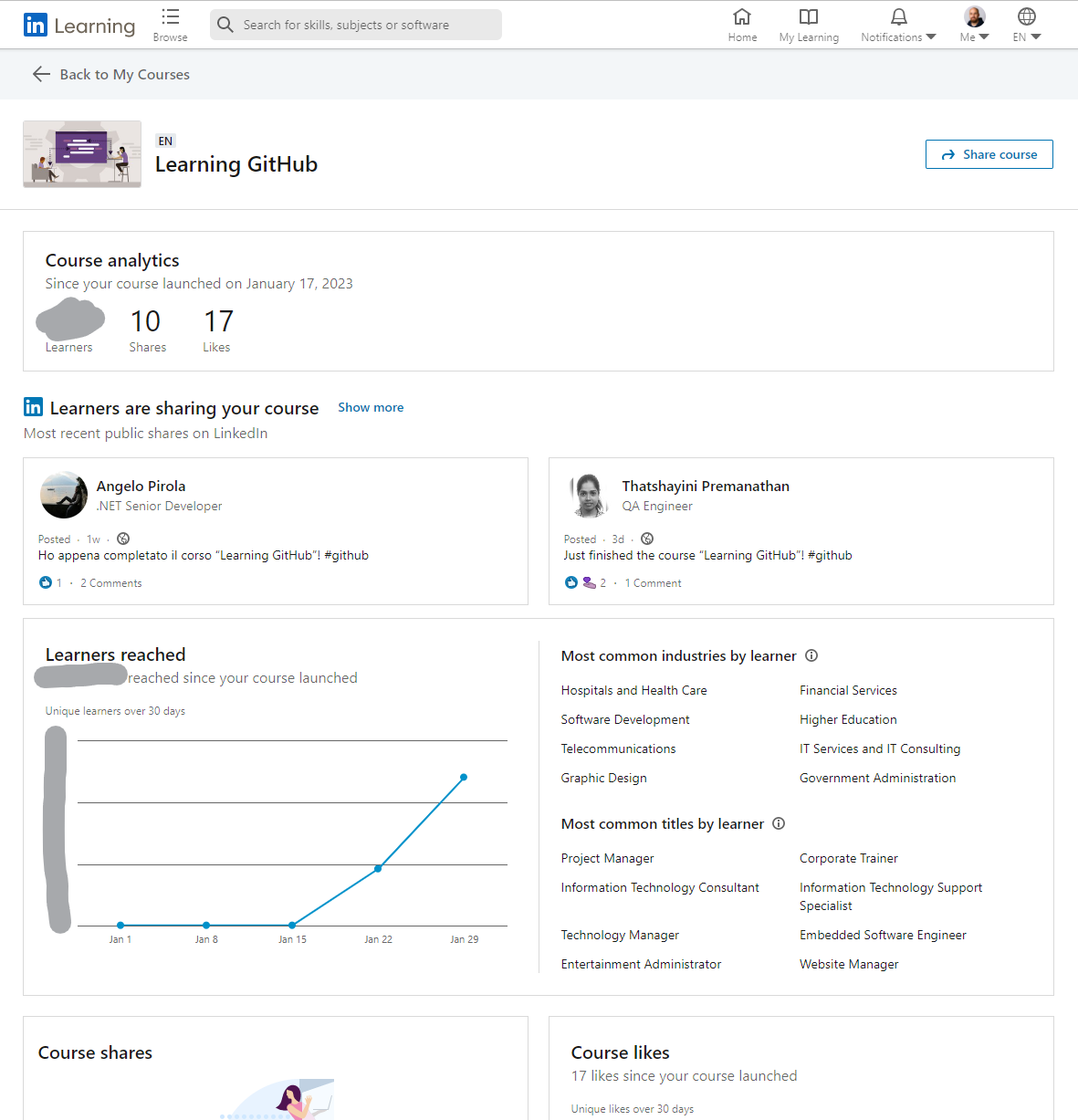The height and width of the screenshot is (1120, 1078).
Task: Click the Notifications bell icon
Action: [899, 17]
